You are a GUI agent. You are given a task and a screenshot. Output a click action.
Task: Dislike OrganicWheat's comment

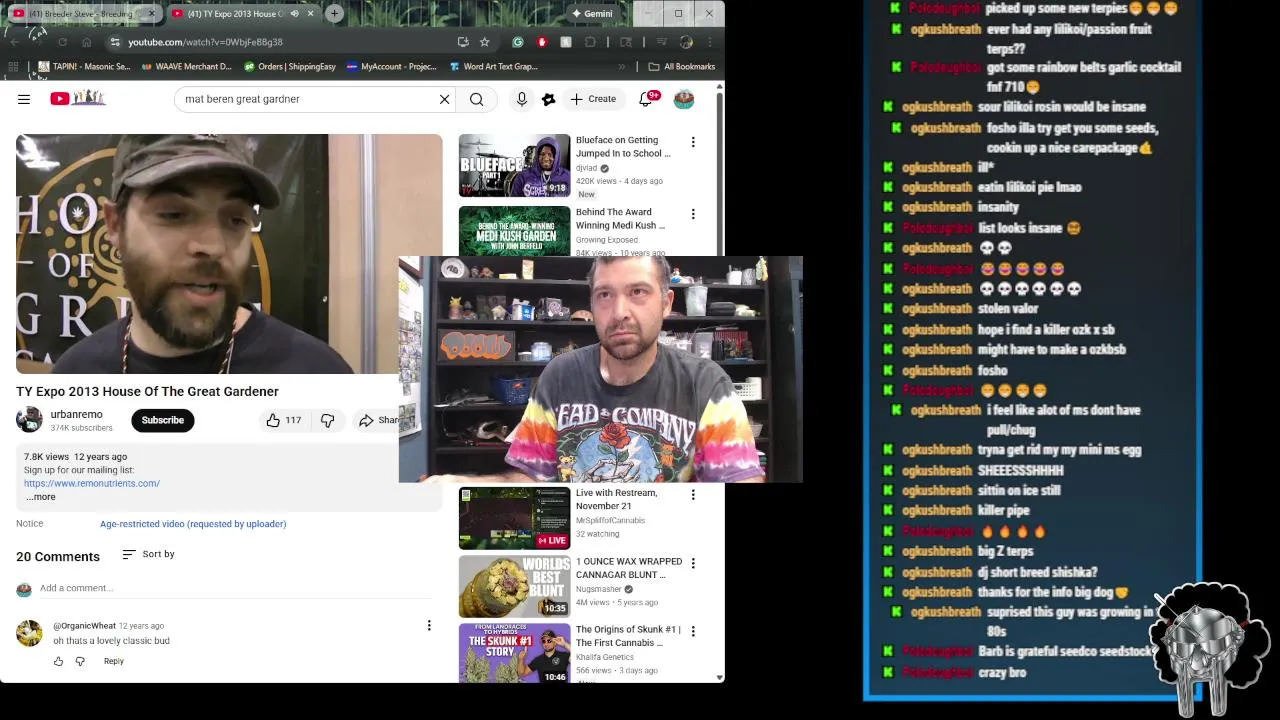(80, 661)
